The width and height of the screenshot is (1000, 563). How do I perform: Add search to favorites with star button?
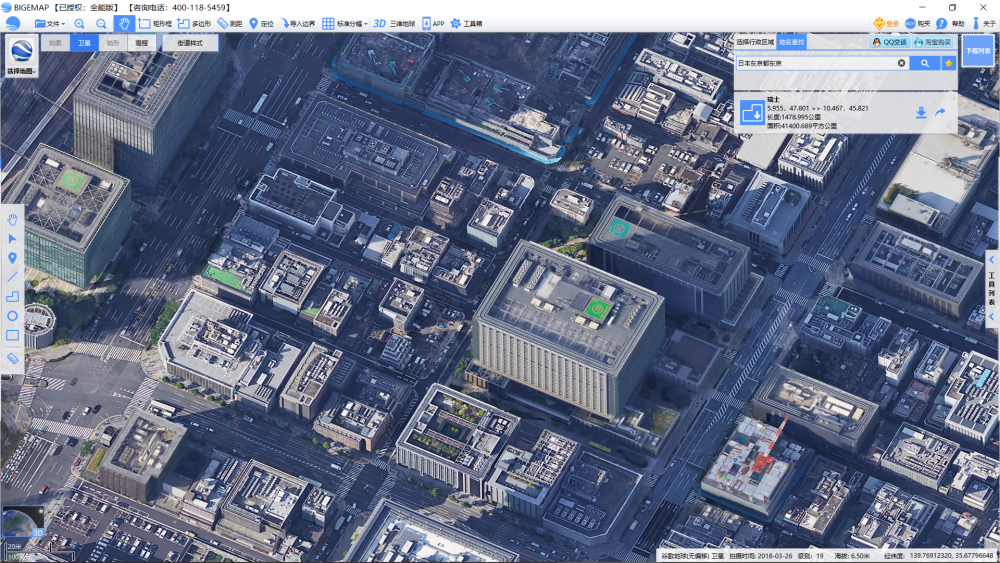pyautogui.click(x=948, y=63)
